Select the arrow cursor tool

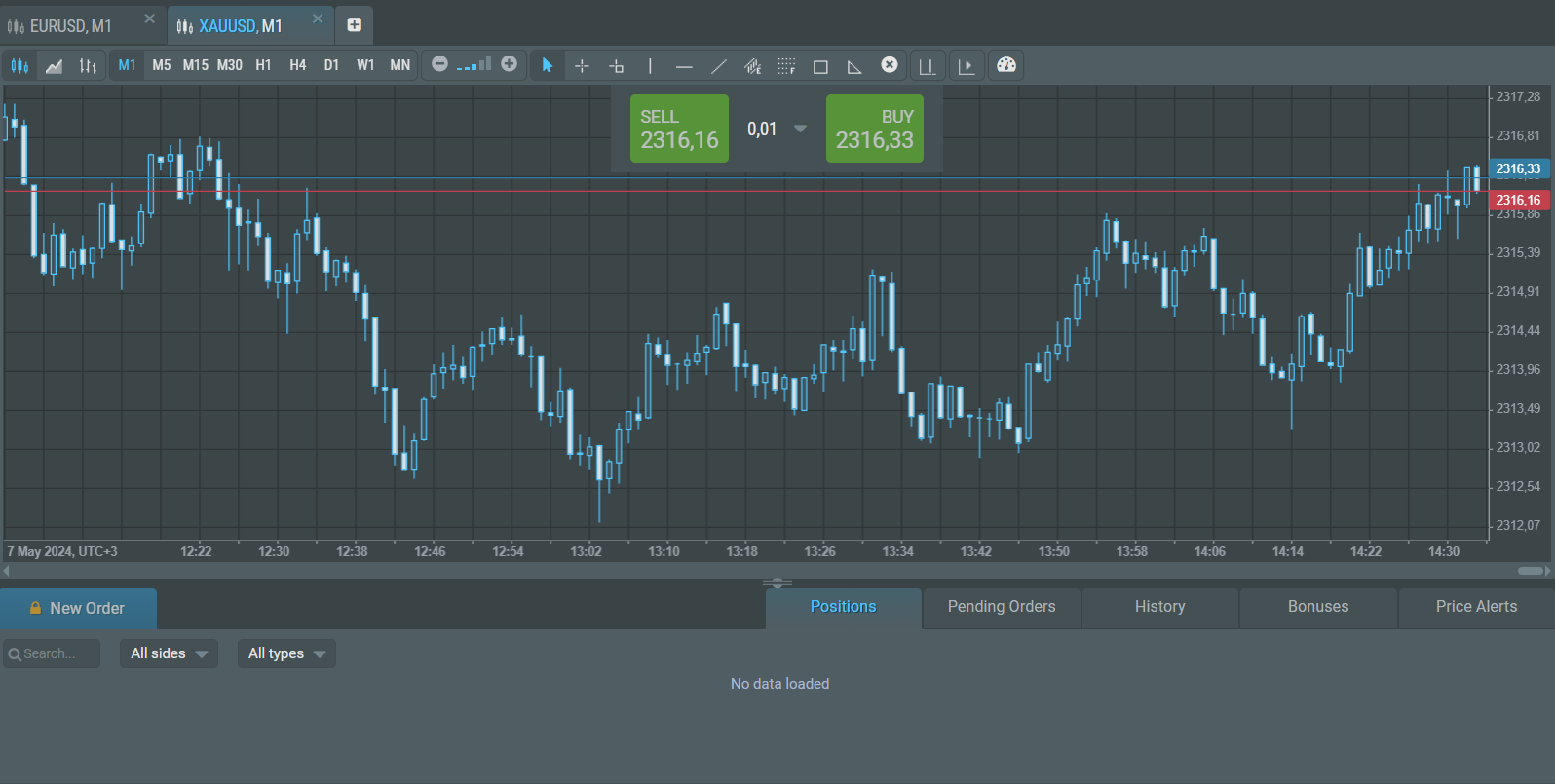547,65
